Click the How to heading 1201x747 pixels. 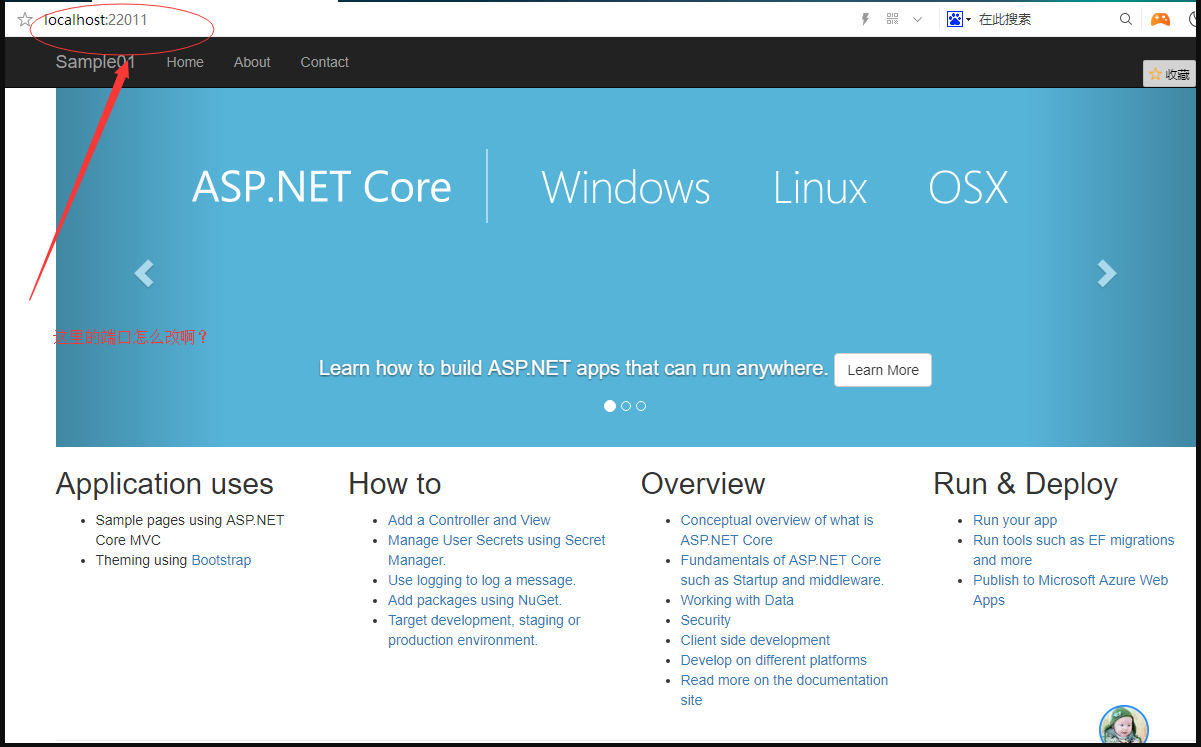coord(395,484)
